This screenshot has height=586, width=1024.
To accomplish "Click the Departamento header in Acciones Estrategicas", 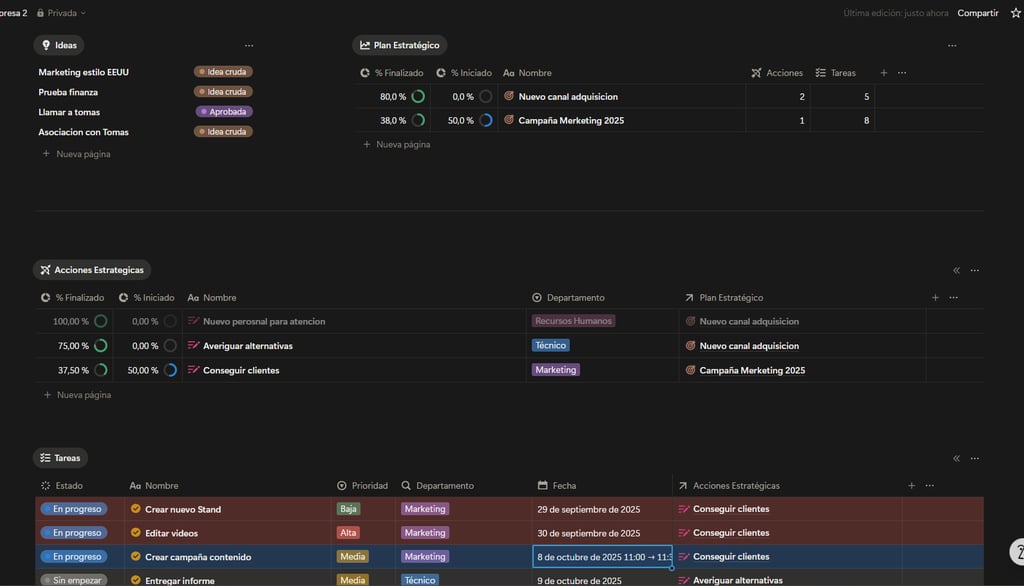I will coord(568,298).
